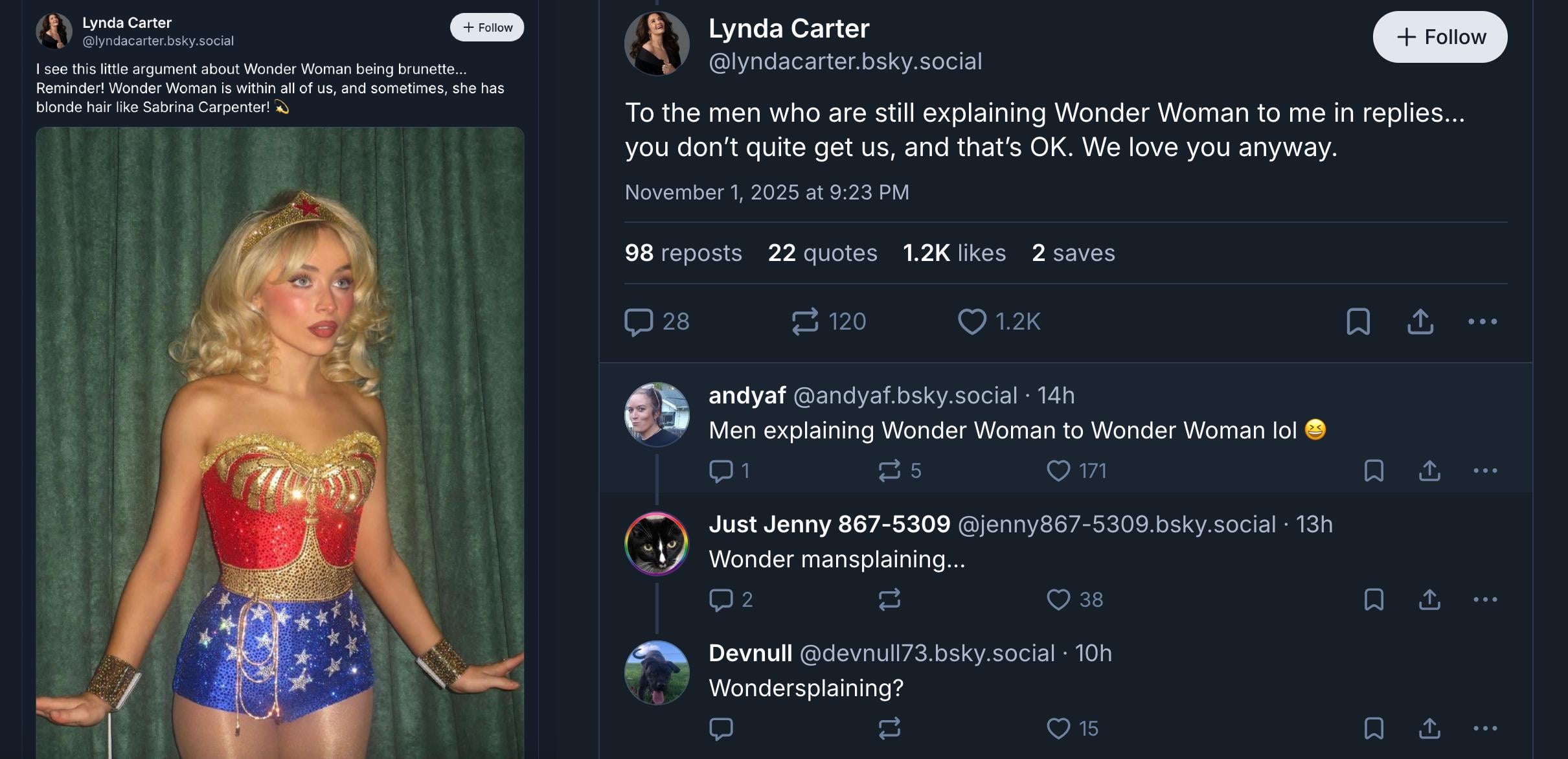Repost the main Wonder Woman post
Image resolution: width=1568 pixels, height=759 pixels.
[805, 322]
